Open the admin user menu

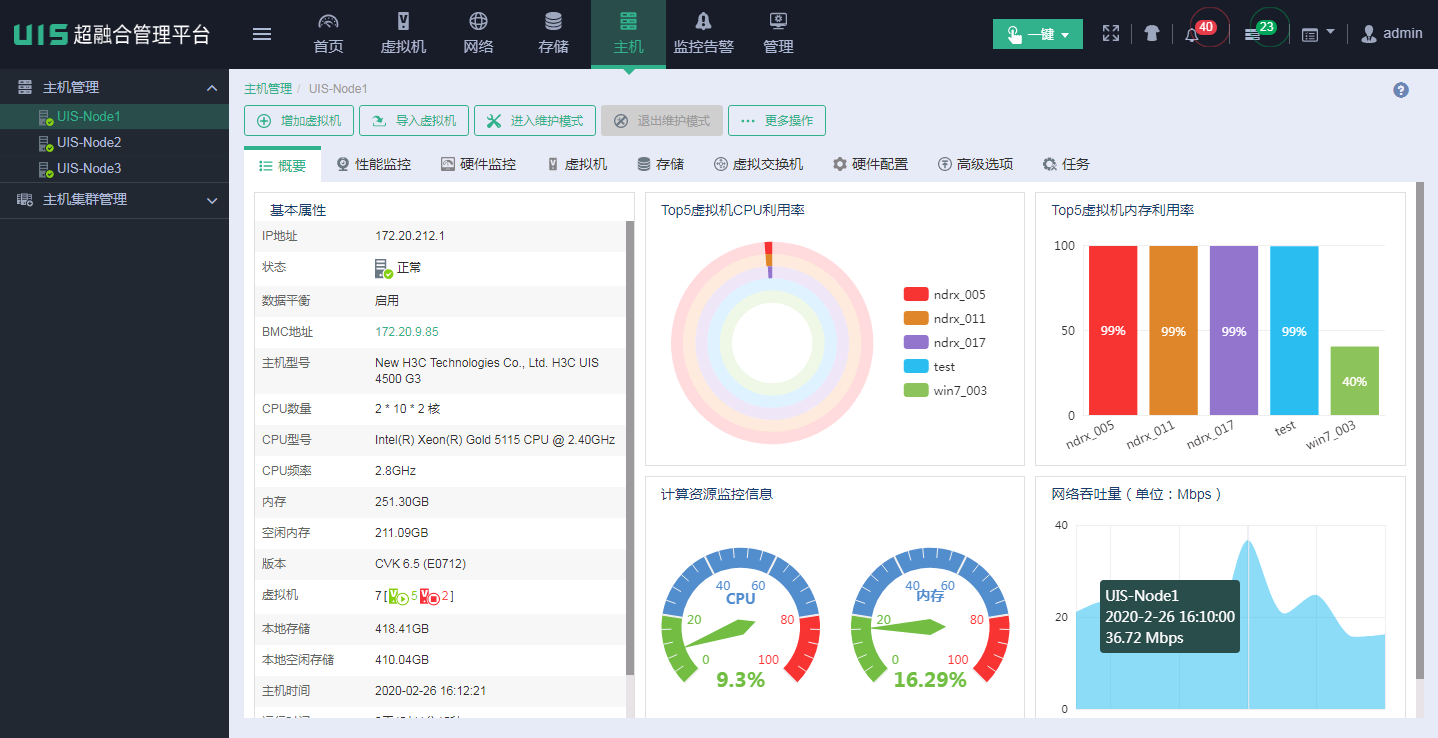coord(1392,34)
